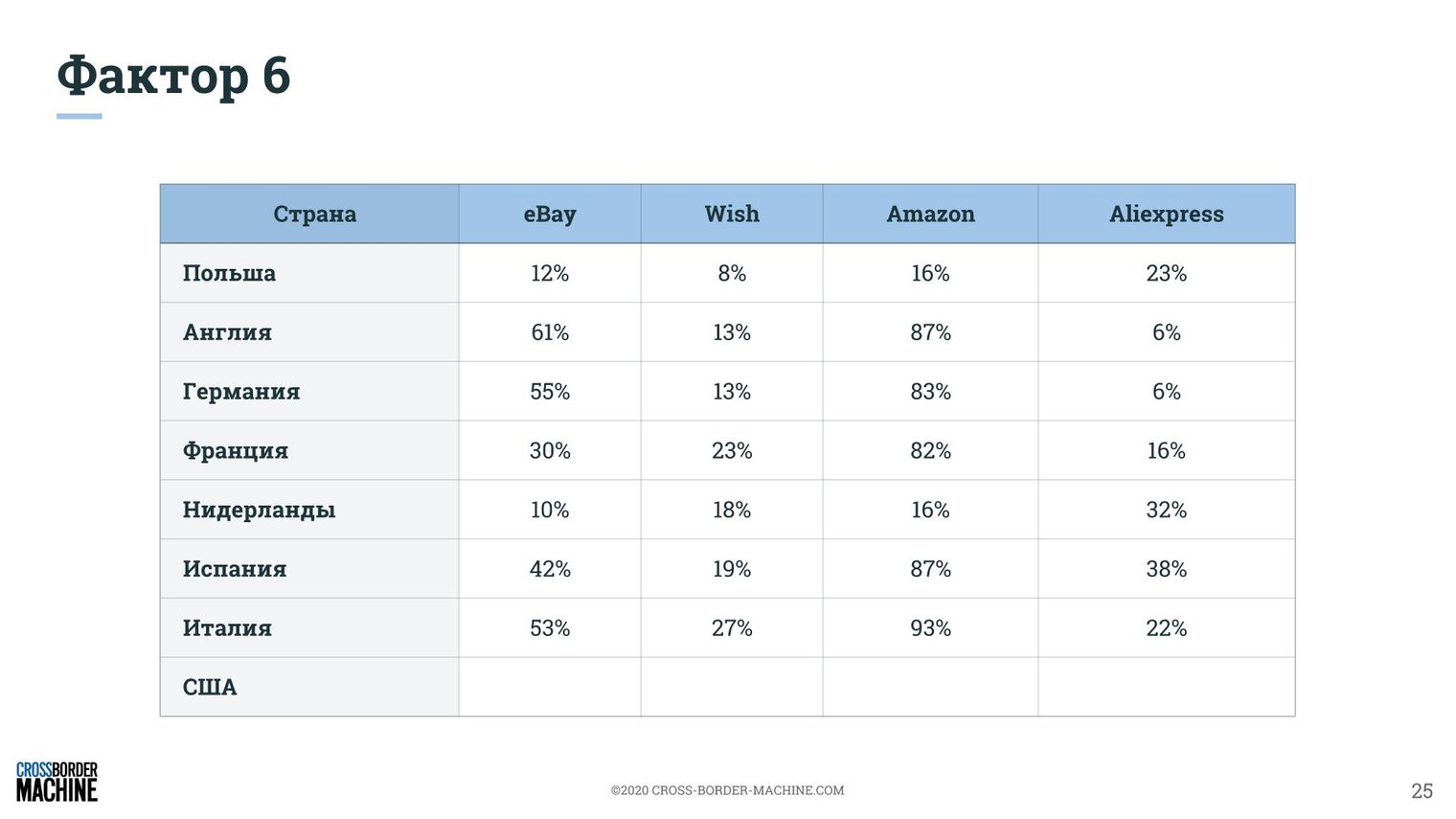Click the Фактор 6 slide title
The image size is (1456, 819).
click(x=173, y=75)
